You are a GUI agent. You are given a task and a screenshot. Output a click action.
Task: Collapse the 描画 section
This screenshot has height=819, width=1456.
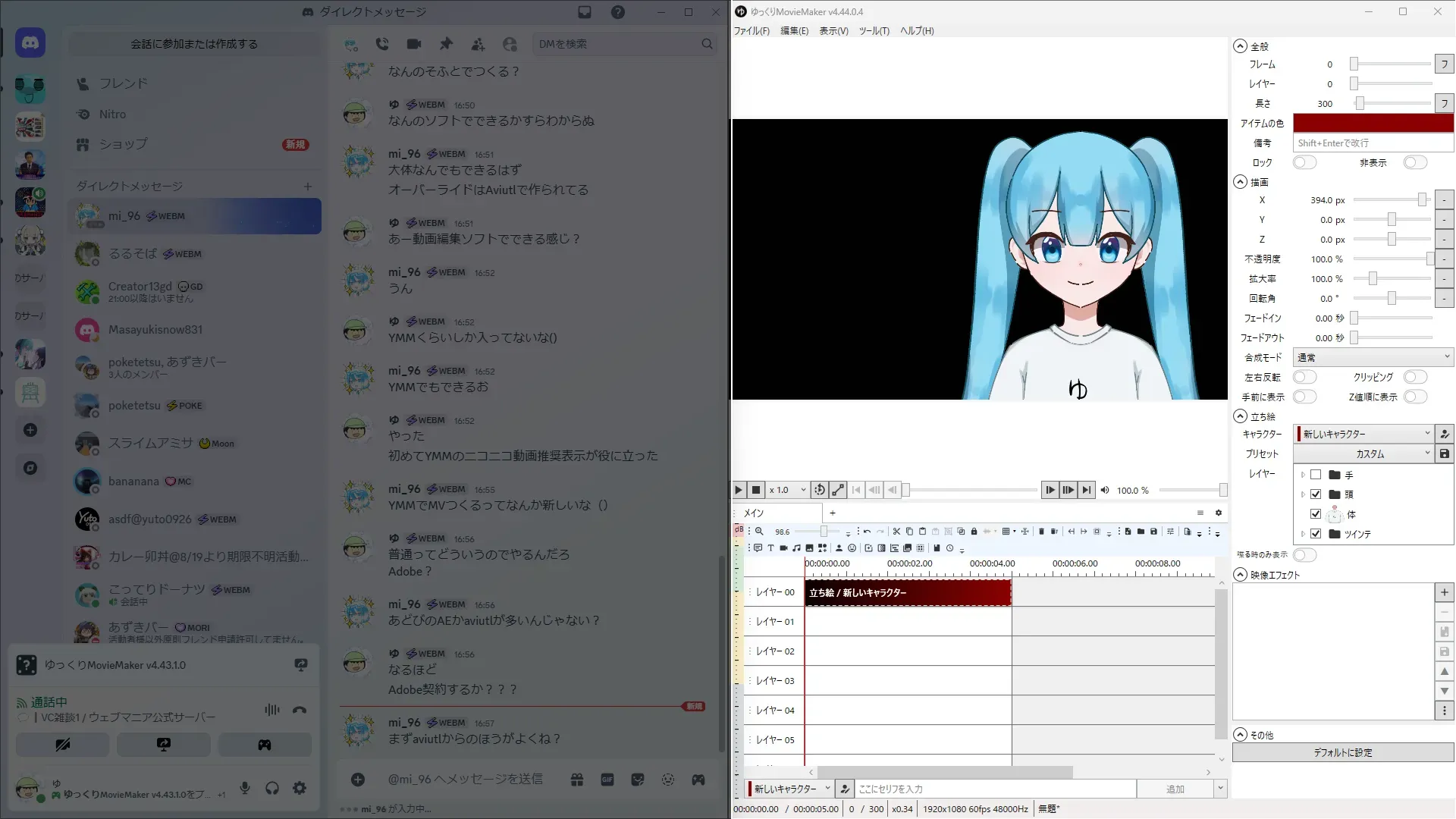point(1240,182)
